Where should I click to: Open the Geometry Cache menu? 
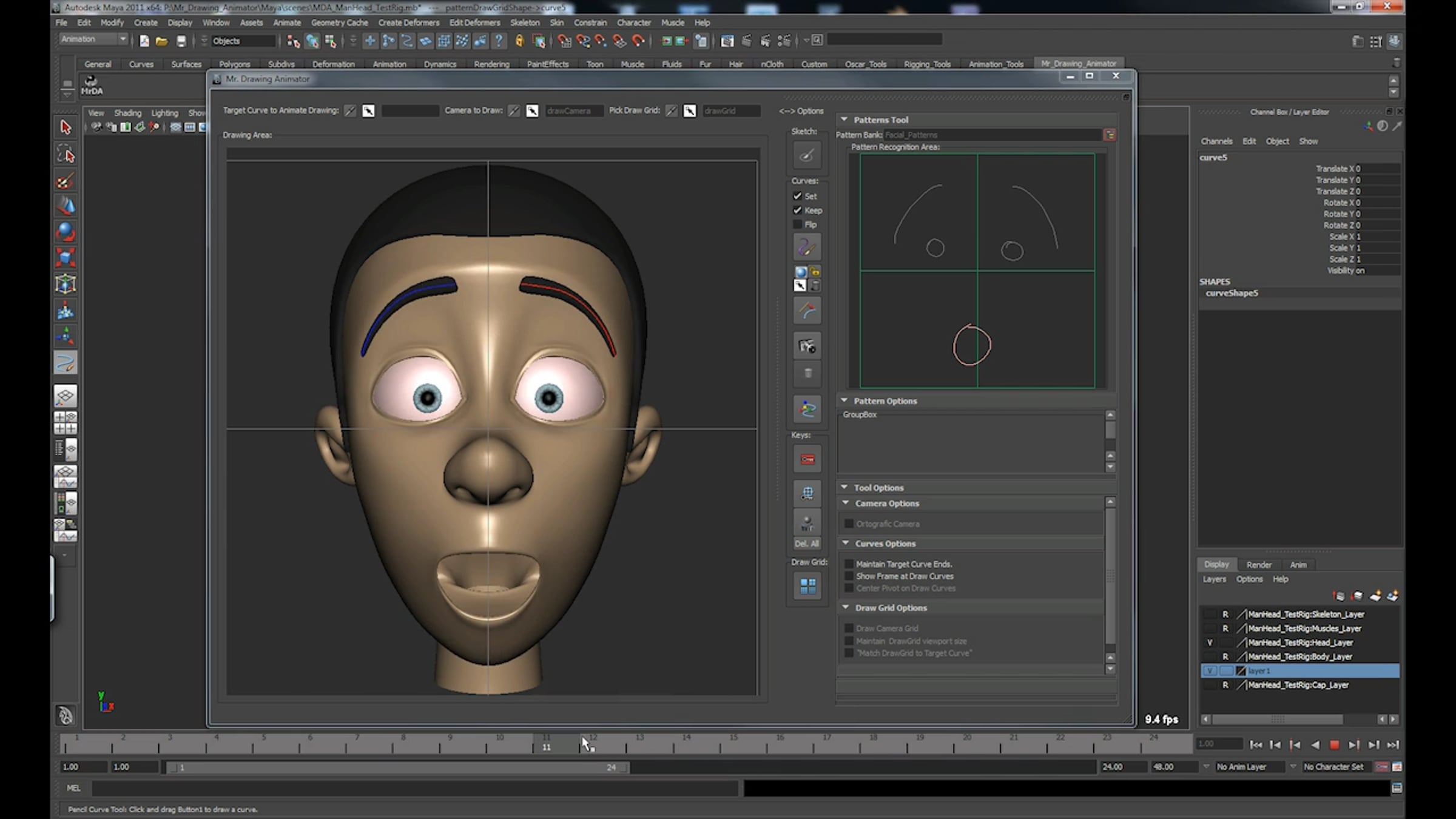339,22
